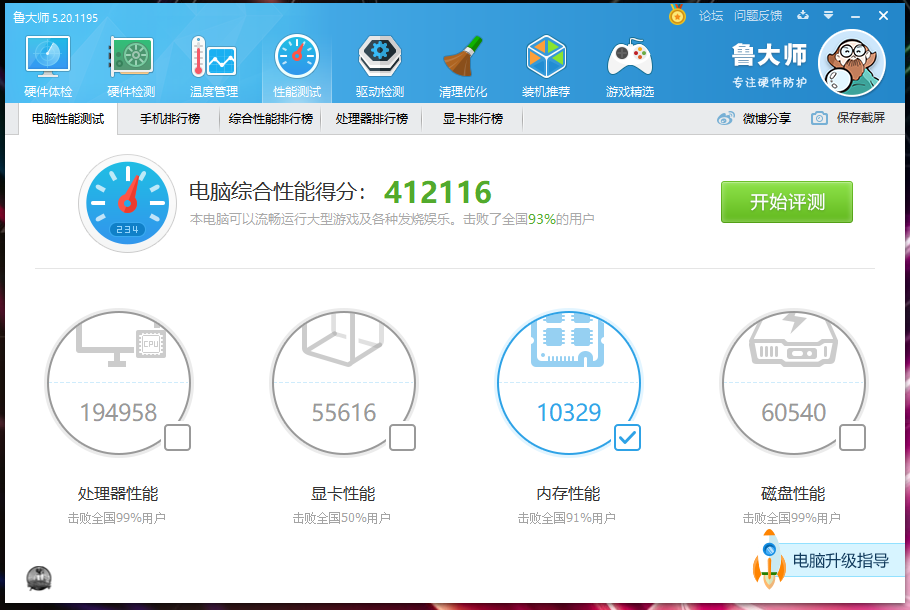The image size is (910, 610).
Task: Uncheck the 内存性能 checkbox
Action: 626,437
